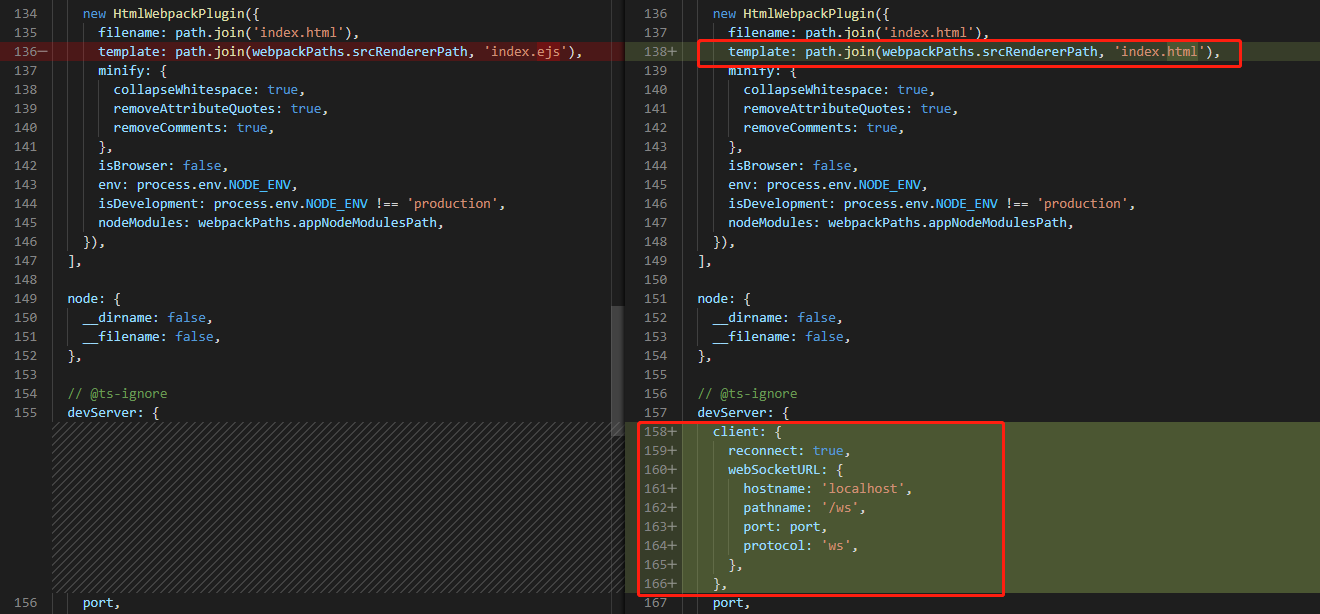
Task: Click line number 136 in the left pane
Action: click(x=24, y=51)
